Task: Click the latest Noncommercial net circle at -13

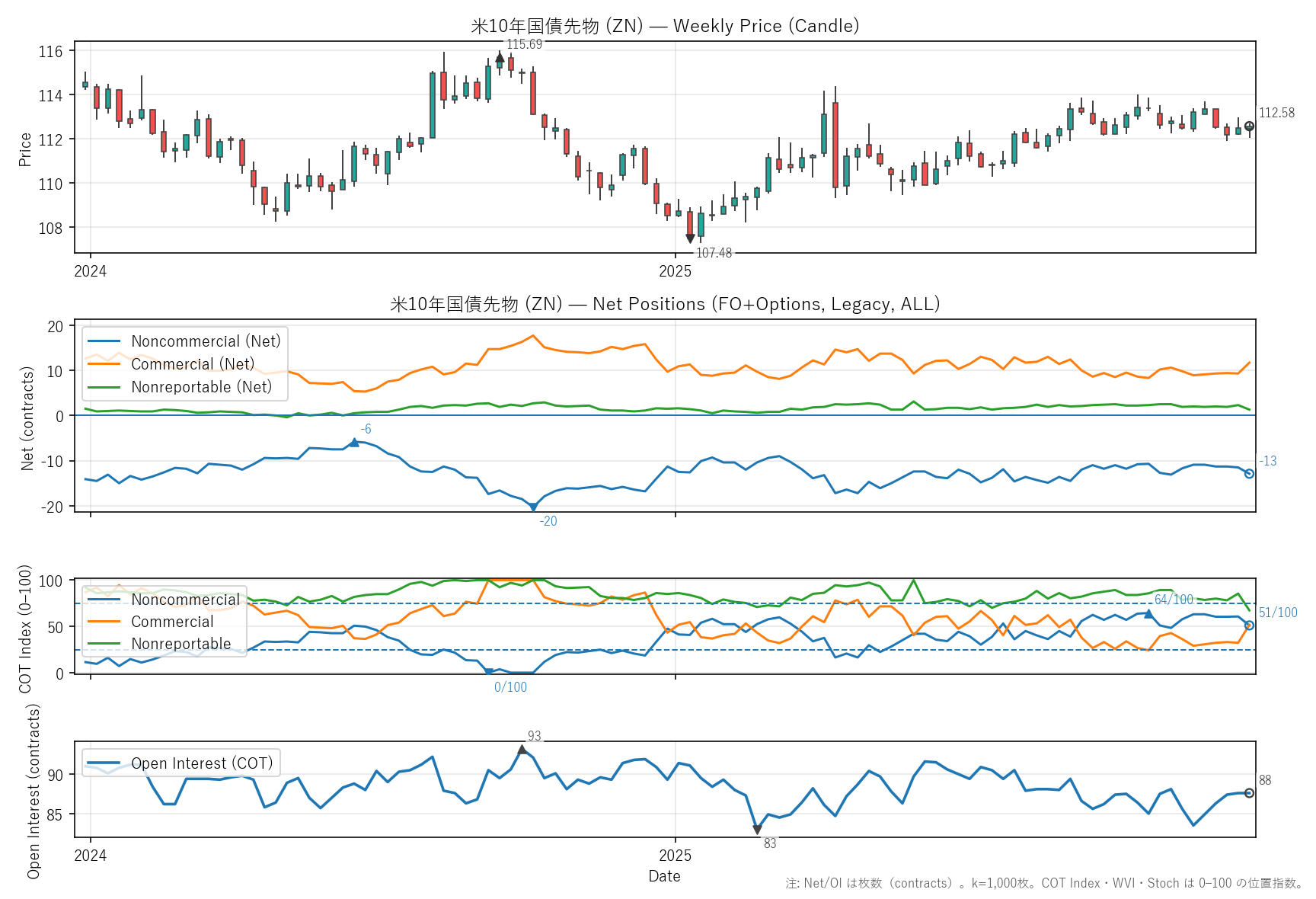Action: coord(1249,474)
